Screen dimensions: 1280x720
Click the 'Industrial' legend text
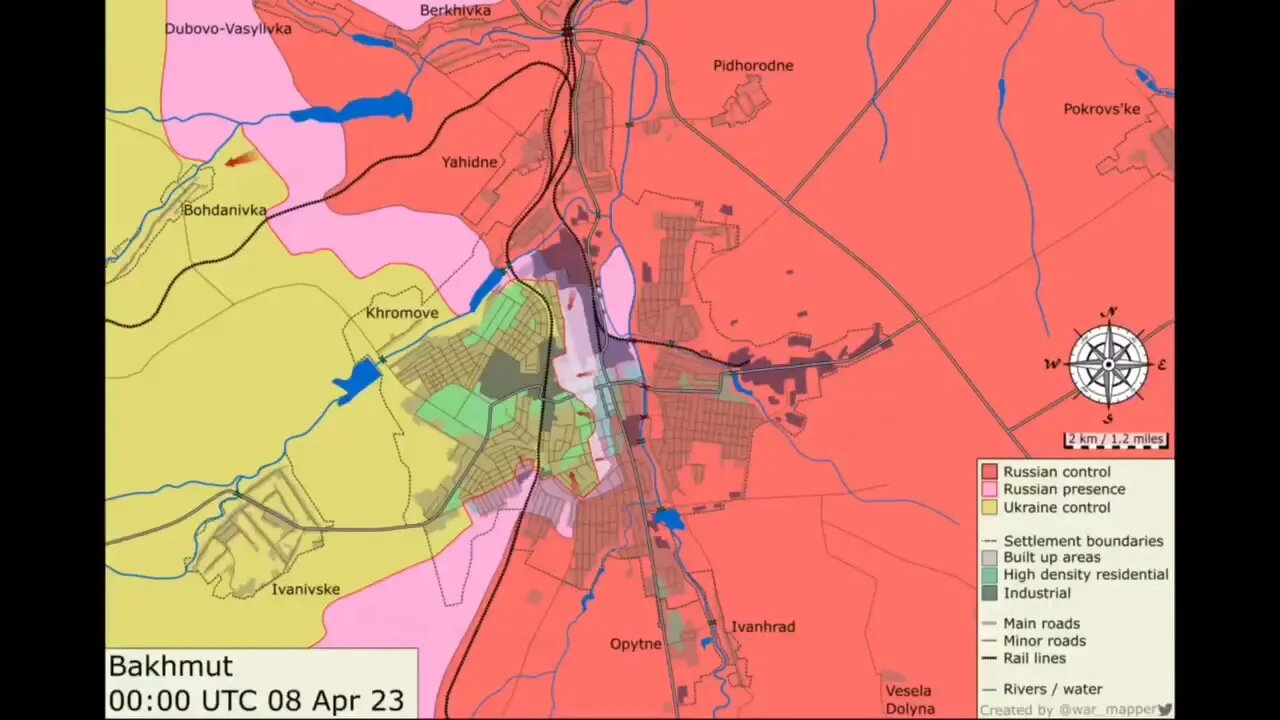coord(1037,593)
